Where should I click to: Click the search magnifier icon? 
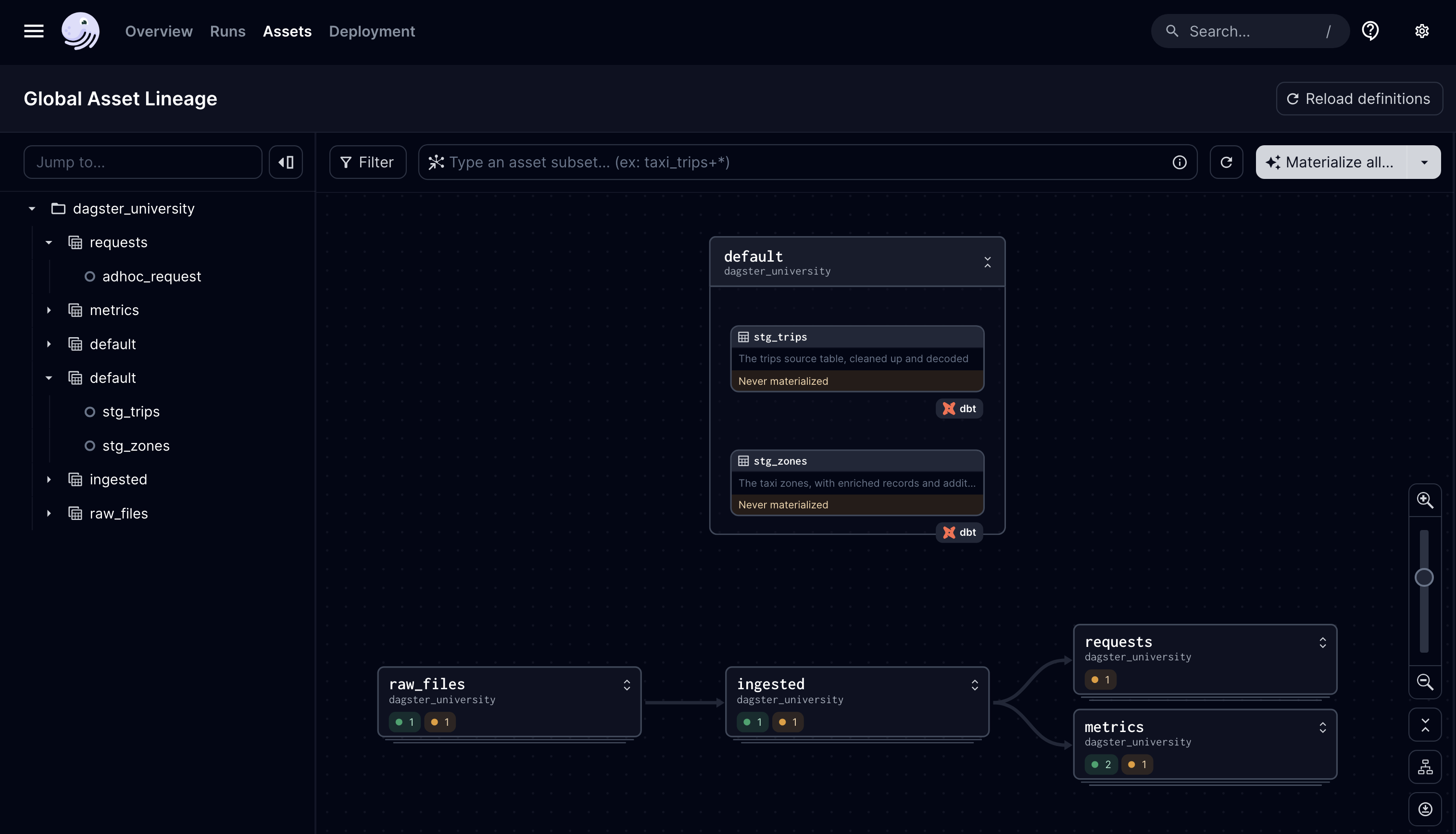[x=1172, y=31]
